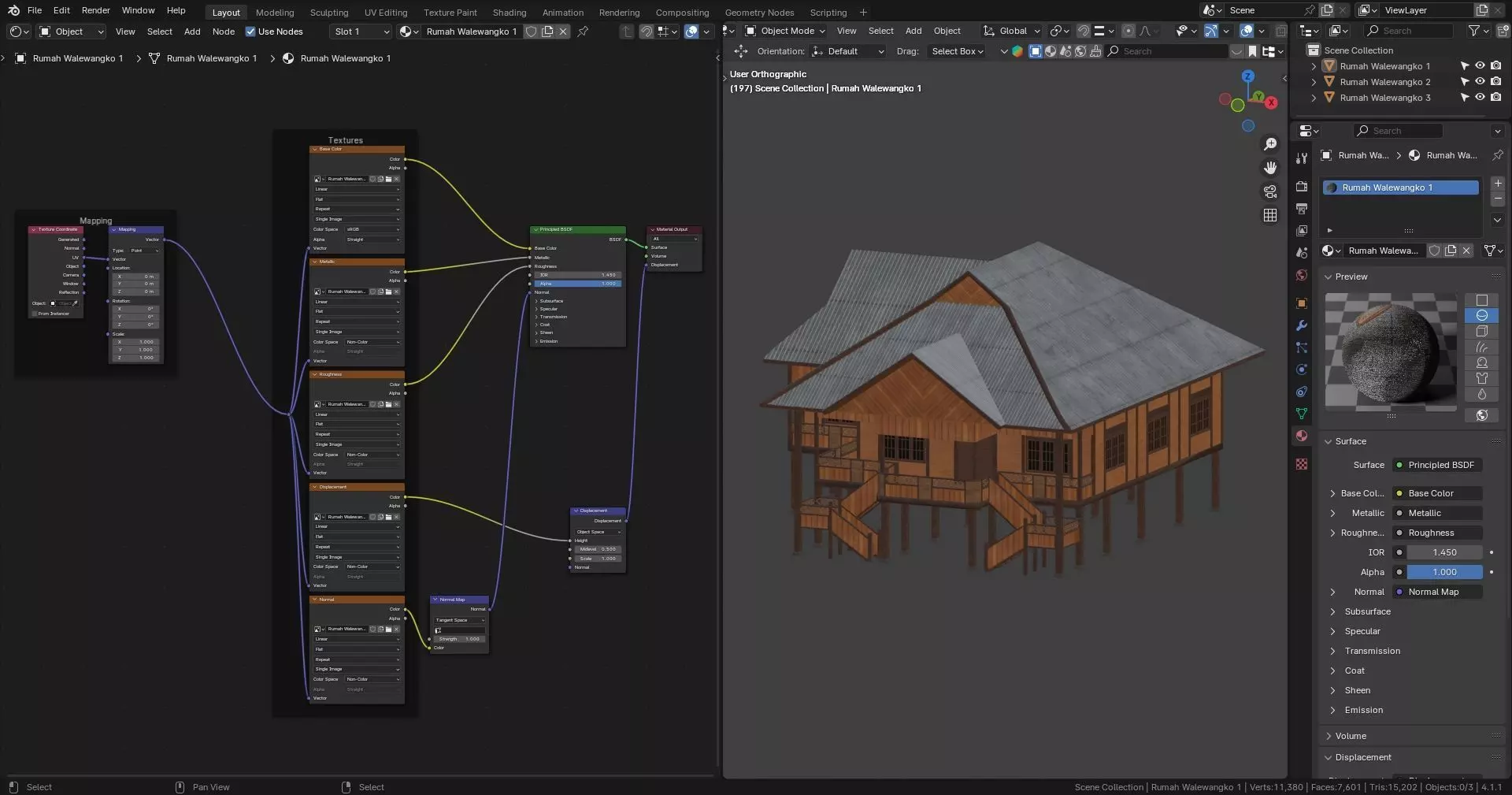The width and height of the screenshot is (1512, 795).
Task: Open the Object properties tab
Action: pos(1302,303)
